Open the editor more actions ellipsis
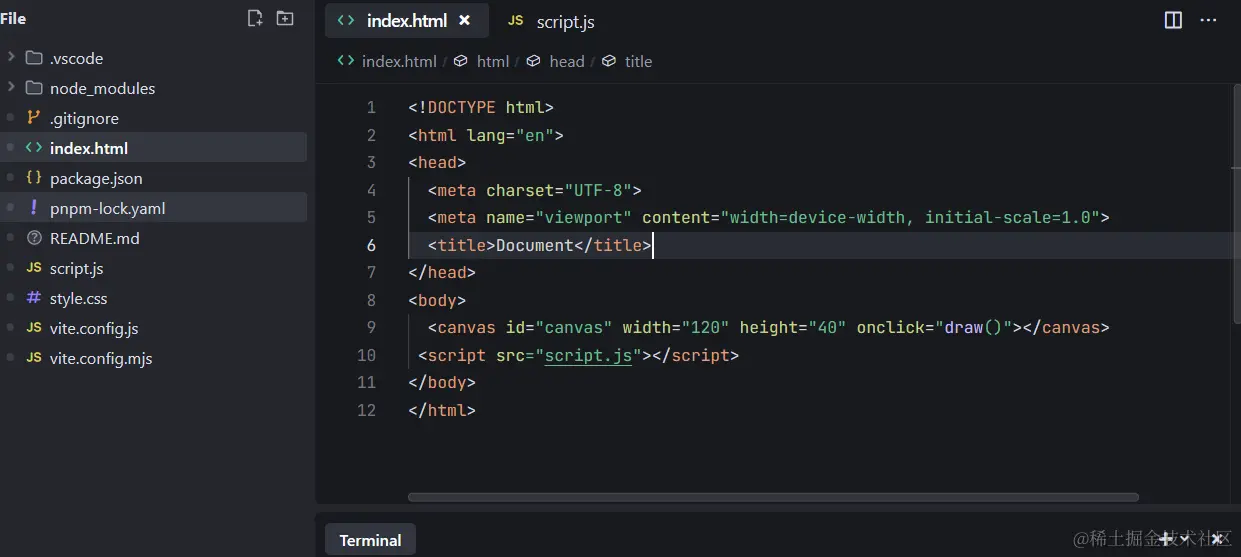1241x557 pixels. (1208, 20)
